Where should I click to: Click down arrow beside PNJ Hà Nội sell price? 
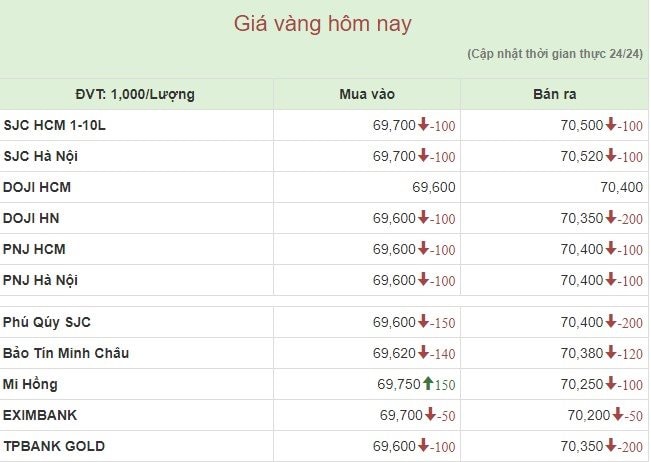click(611, 279)
